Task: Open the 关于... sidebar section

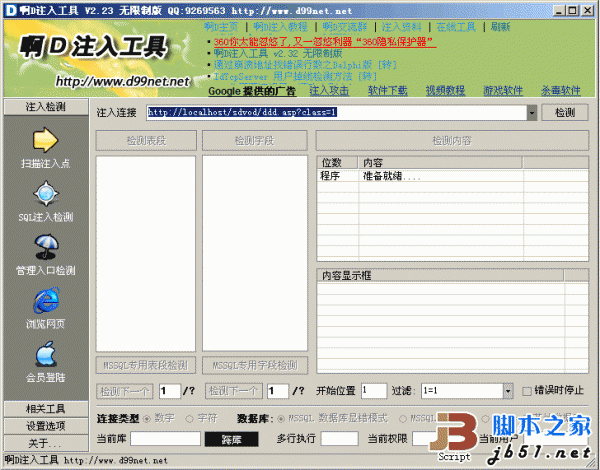Action: pos(46,443)
